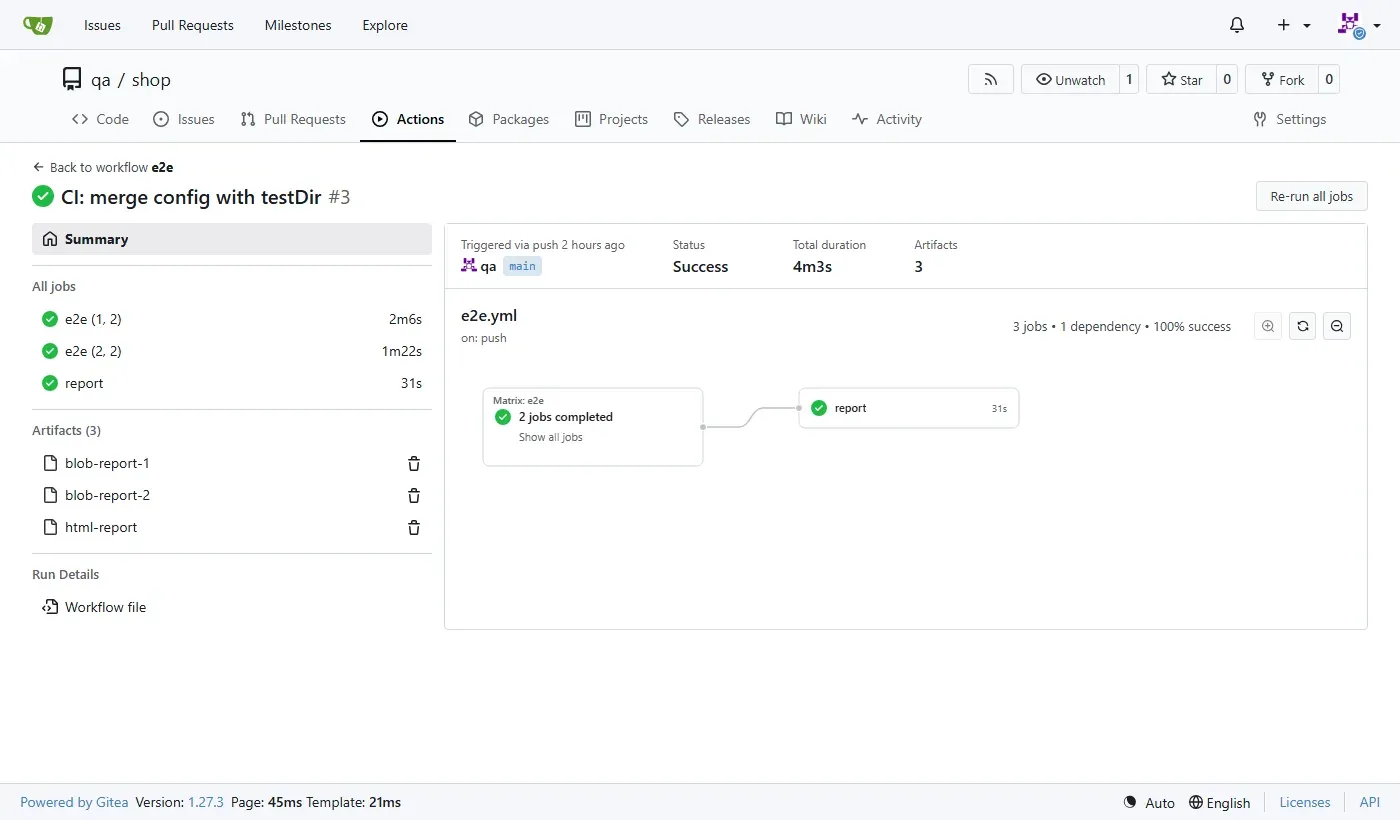Open the report job in sidebar
This screenshot has height=820, width=1400.
coord(232,383)
